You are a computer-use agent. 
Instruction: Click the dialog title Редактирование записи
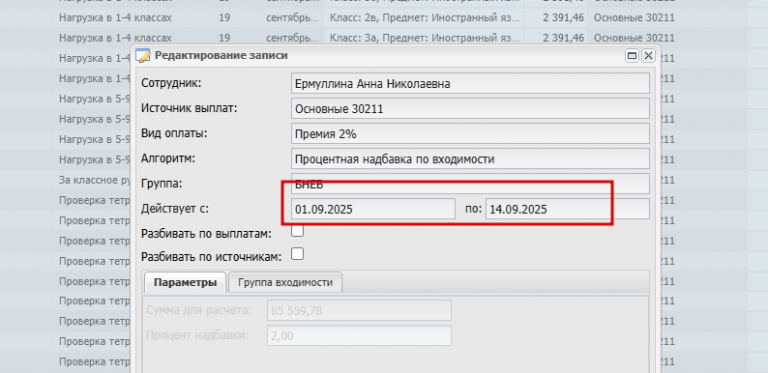[221, 55]
